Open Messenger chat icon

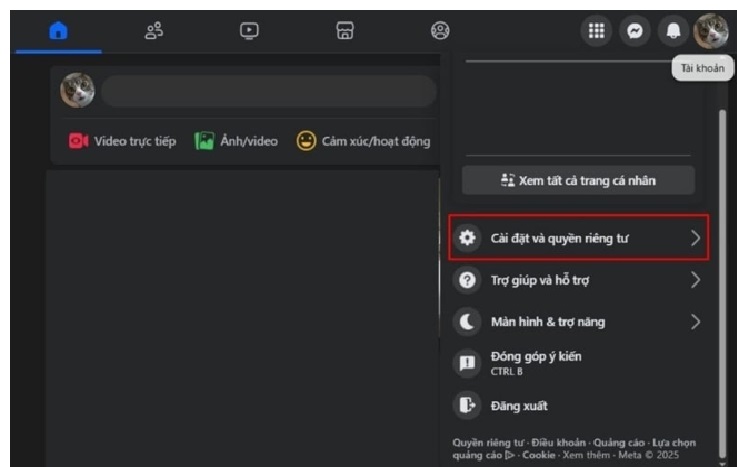[634, 31]
